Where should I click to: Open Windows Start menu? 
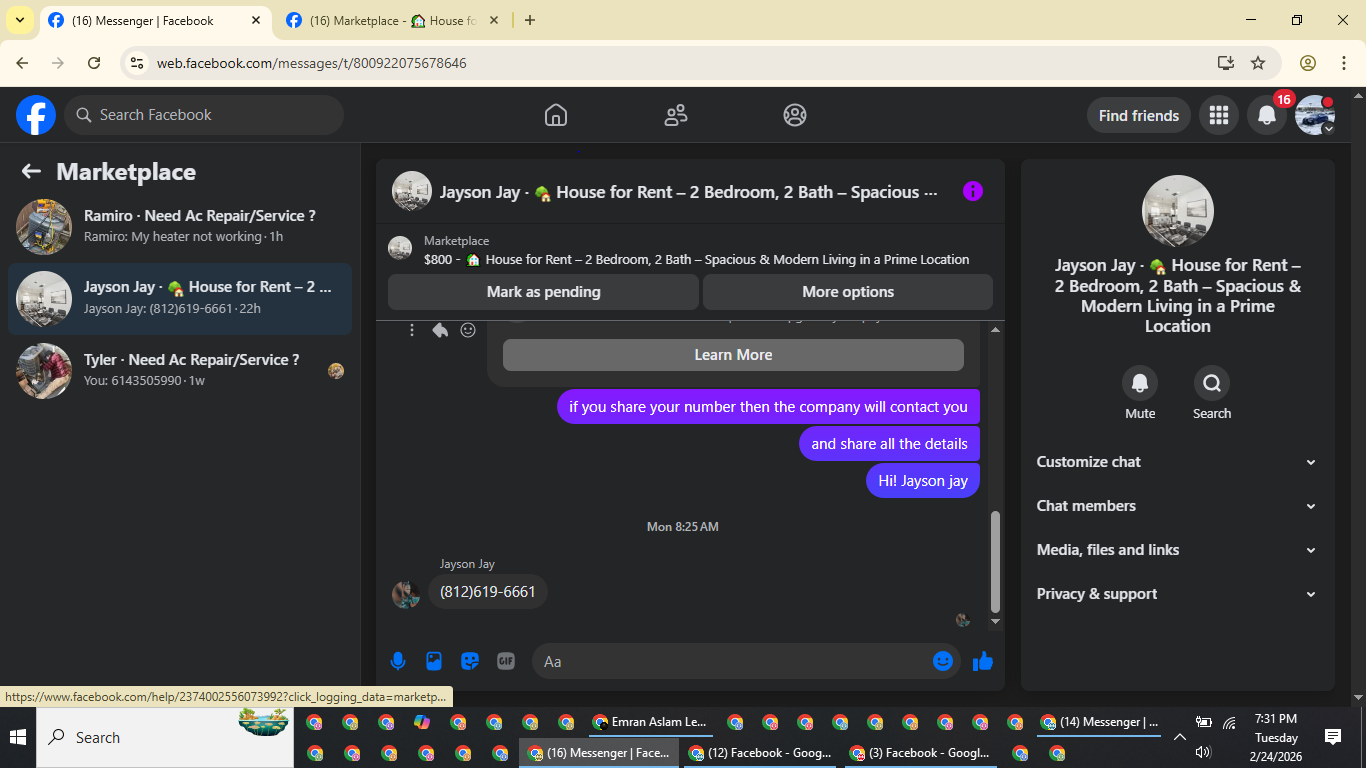click(17, 737)
